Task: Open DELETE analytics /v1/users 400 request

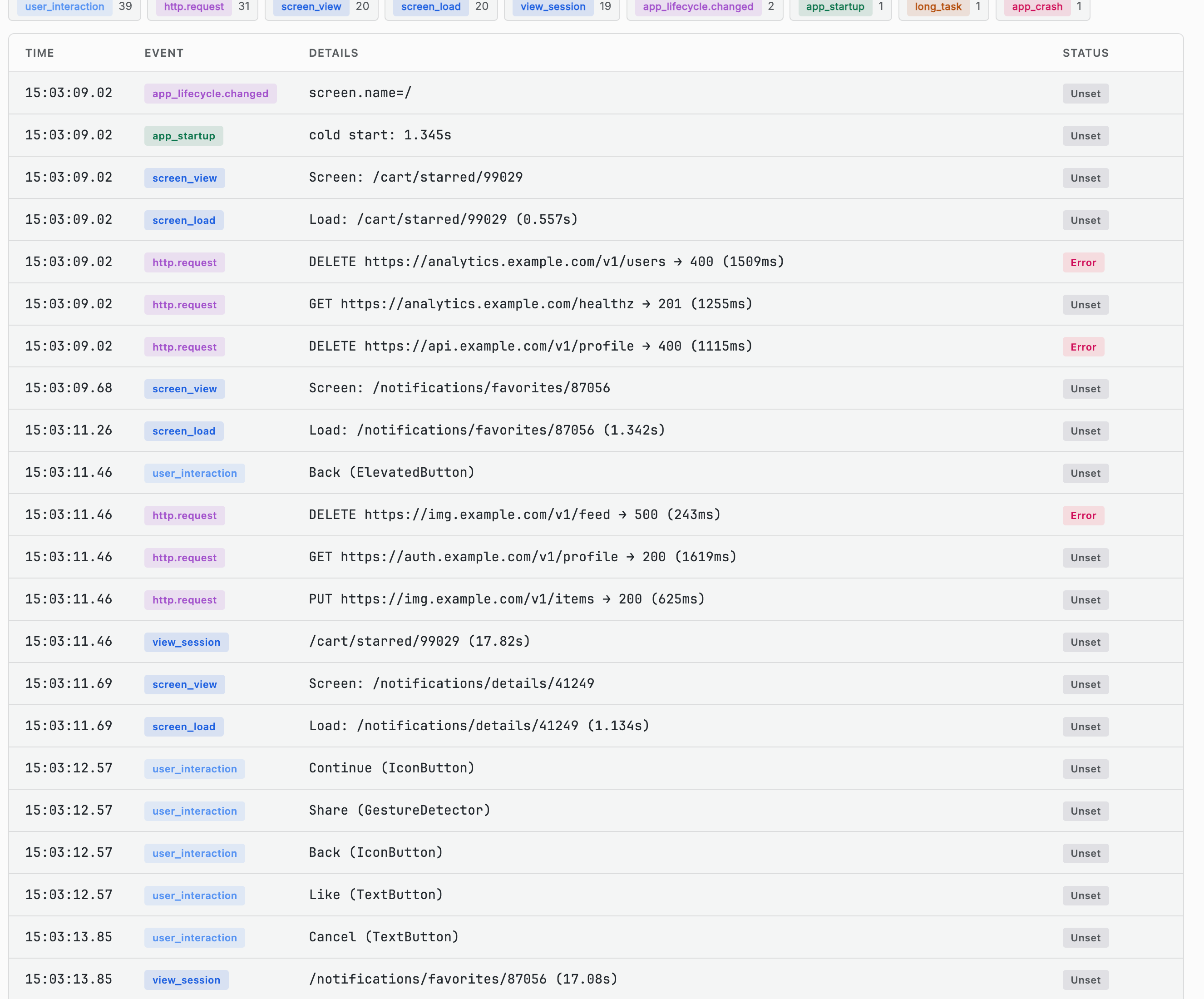Action: [596, 262]
